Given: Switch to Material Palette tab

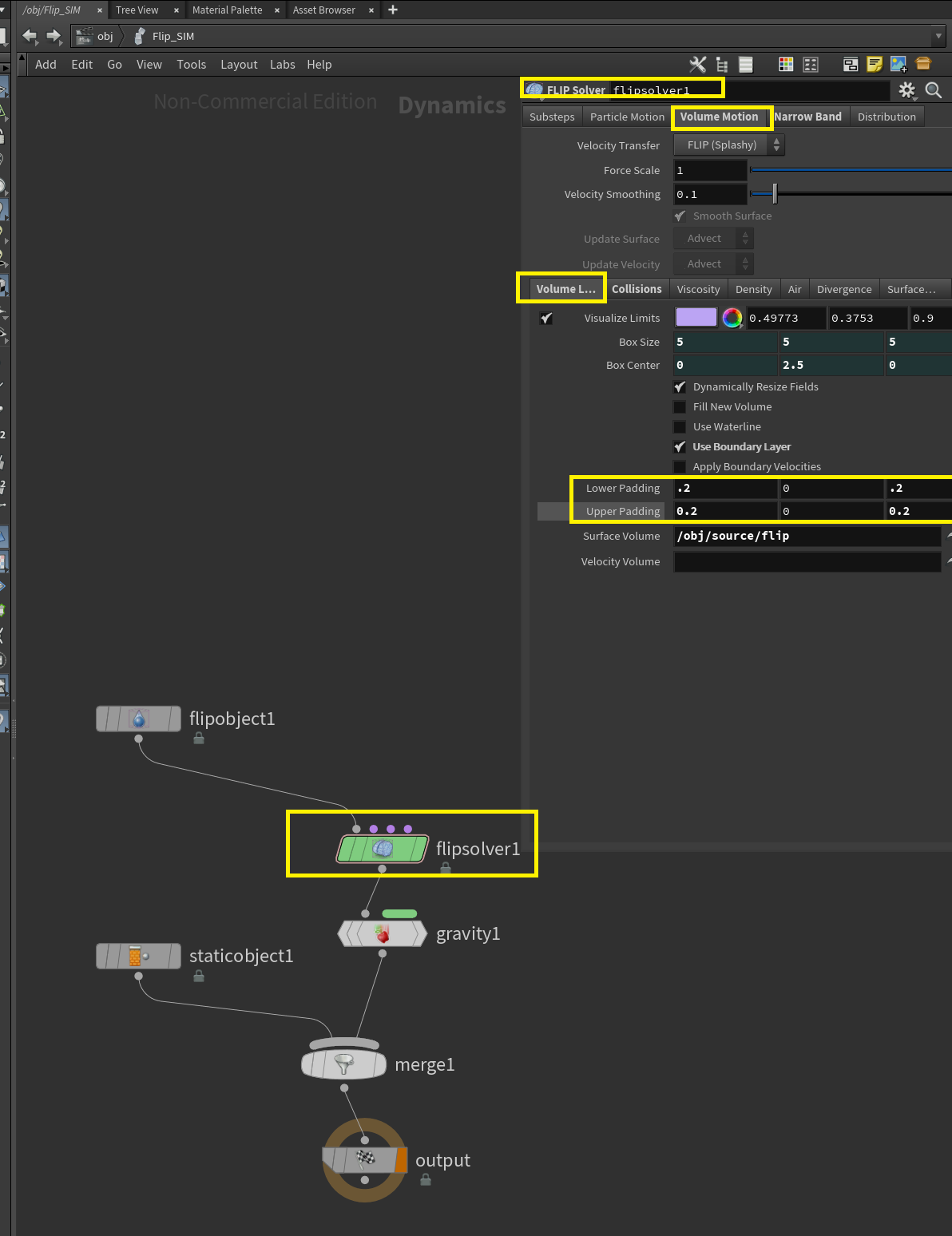Looking at the screenshot, I should tap(228, 10).
